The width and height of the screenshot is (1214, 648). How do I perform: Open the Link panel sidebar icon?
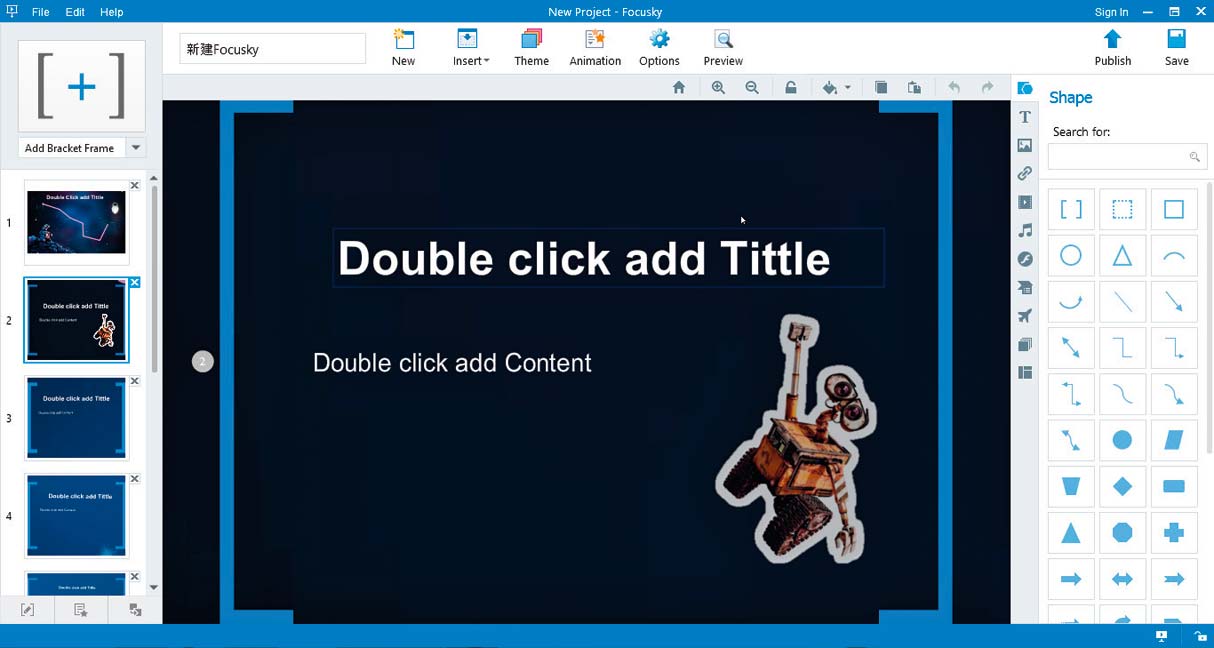[x=1025, y=174]
